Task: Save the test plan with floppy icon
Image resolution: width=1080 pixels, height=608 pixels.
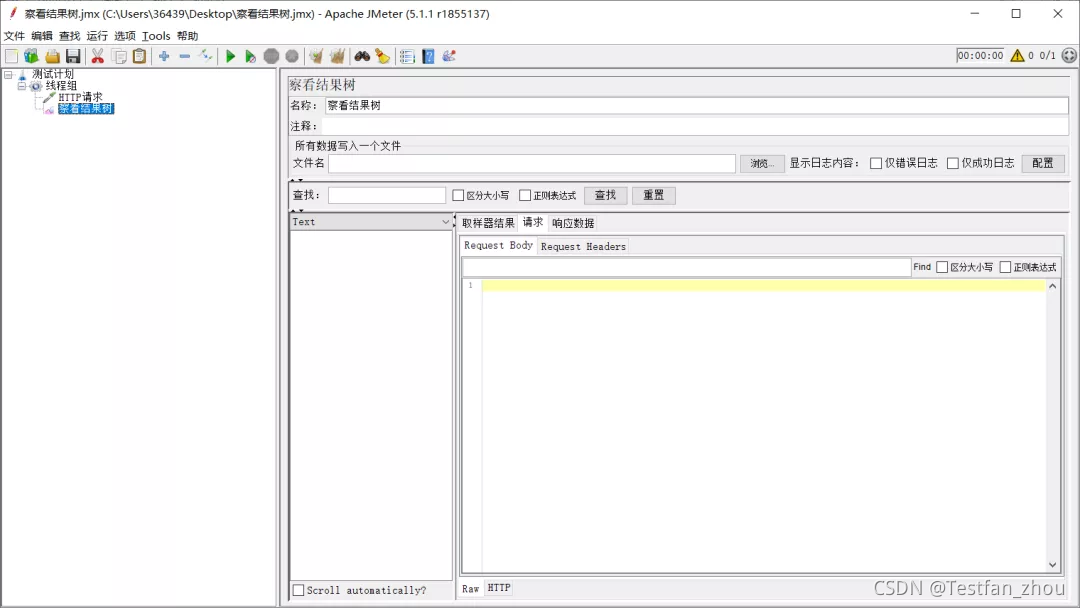Action: click(x=73, y=56)
